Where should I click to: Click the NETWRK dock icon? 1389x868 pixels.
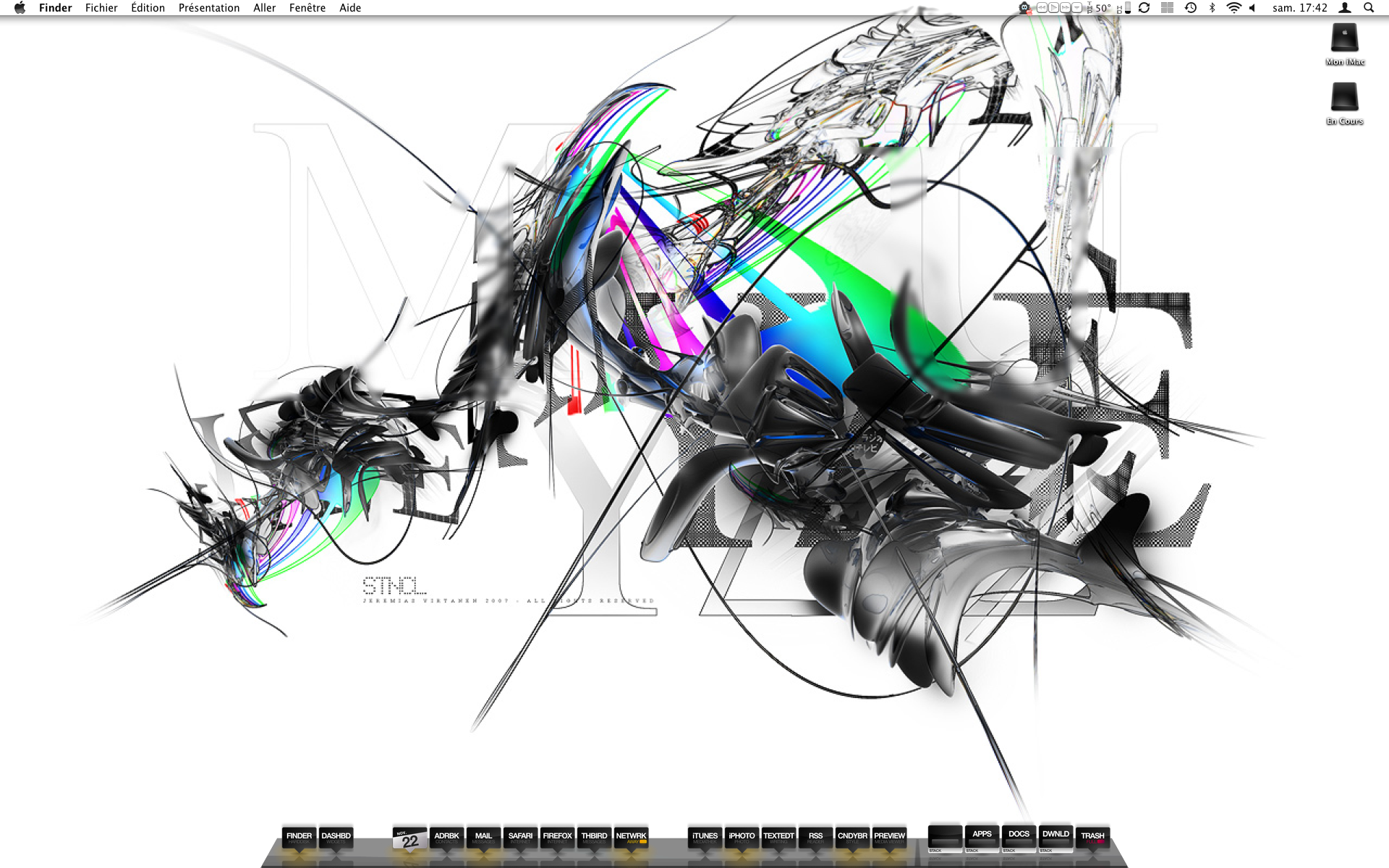coord(631,838)
